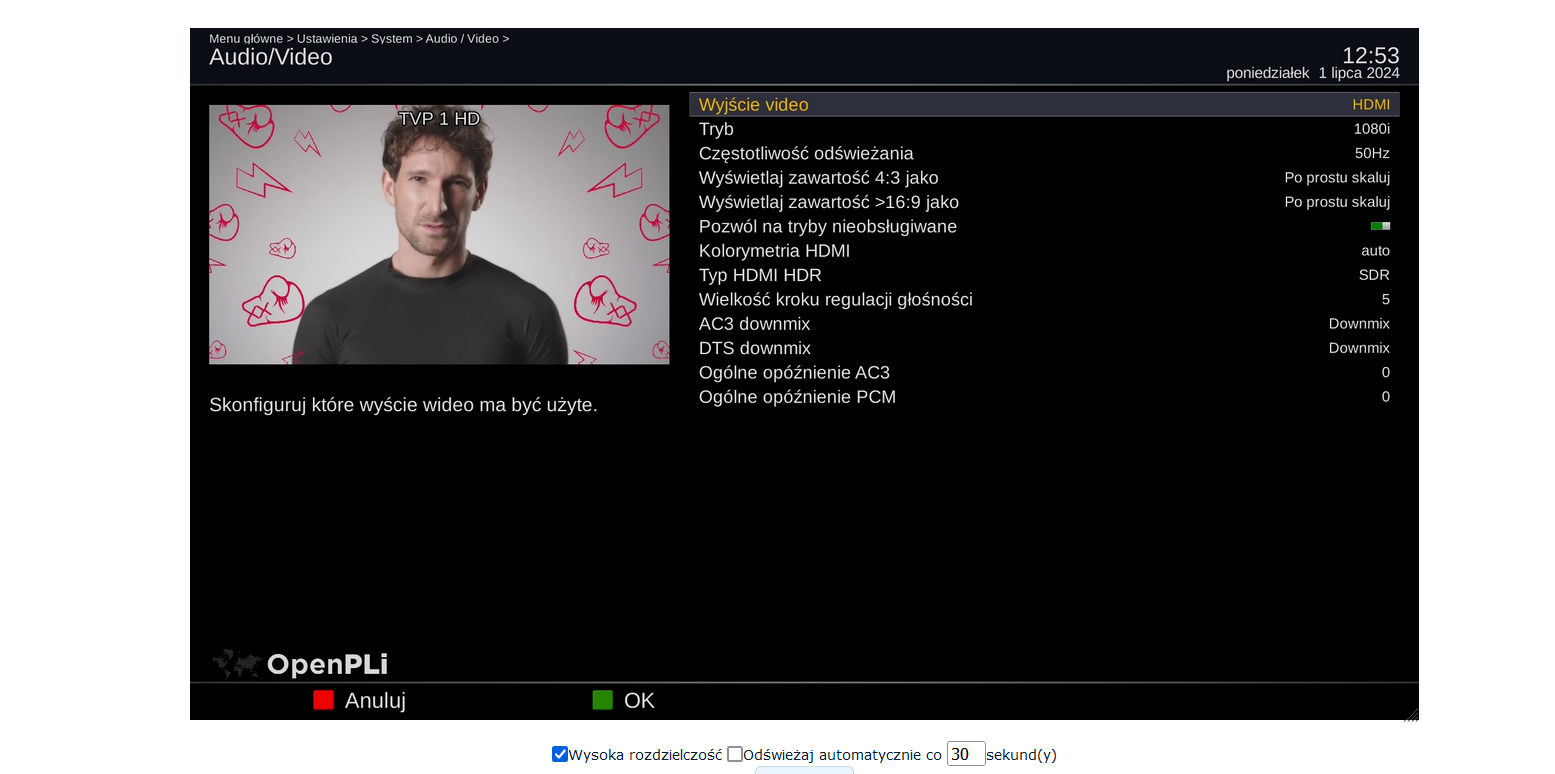Select 'AC3 downmix' row
The height and width of the screenshot is (774, 1555).
(x=1044, y=324)
